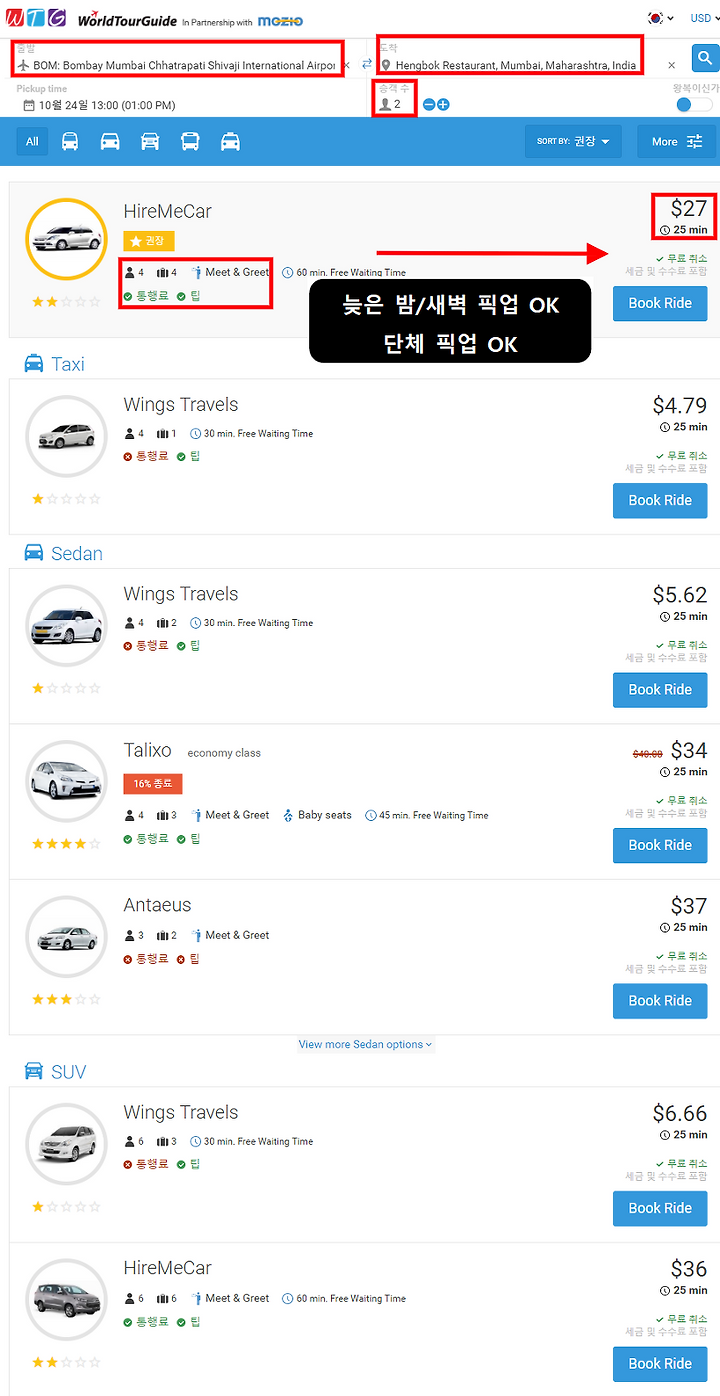Book the HireMeCar $27 ride

pyautogui.click(x=660, y=303)
